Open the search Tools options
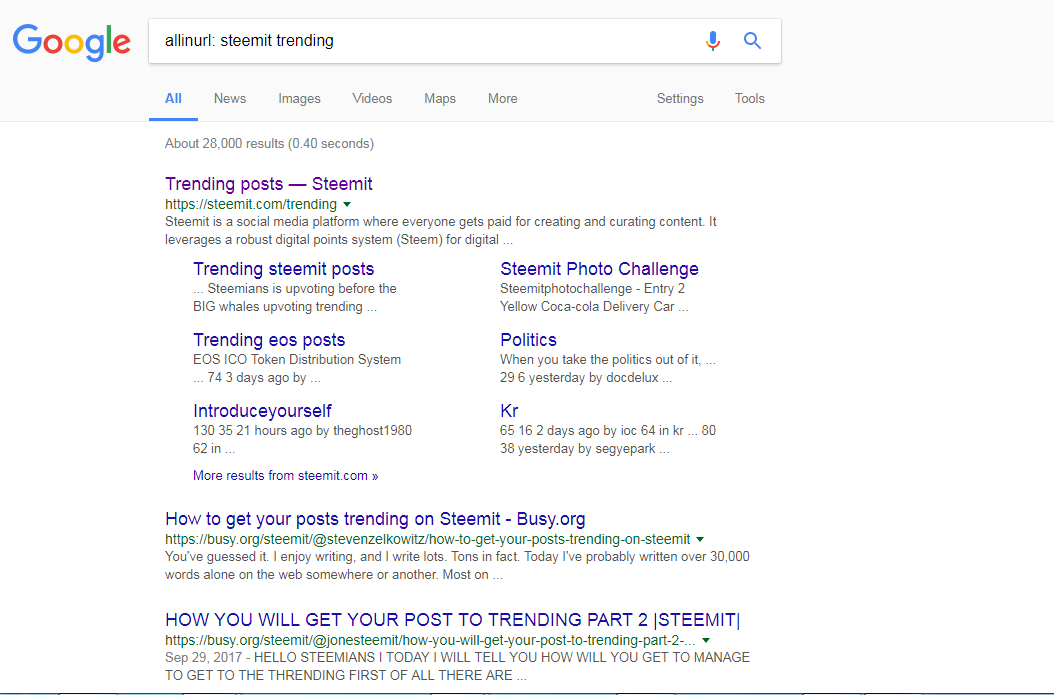1054x695 pixels. (x=749, y=98)
